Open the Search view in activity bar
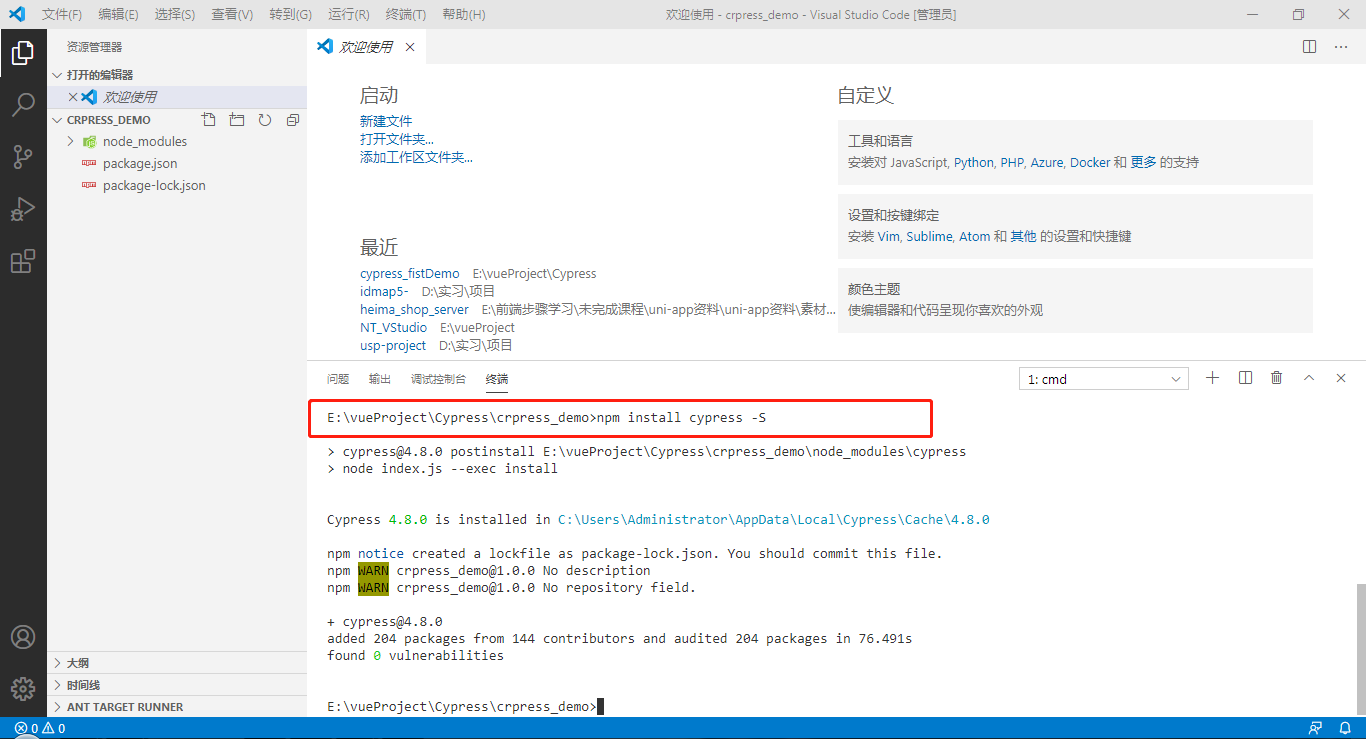Screen dimensions: 1366x739 point(22,104)
